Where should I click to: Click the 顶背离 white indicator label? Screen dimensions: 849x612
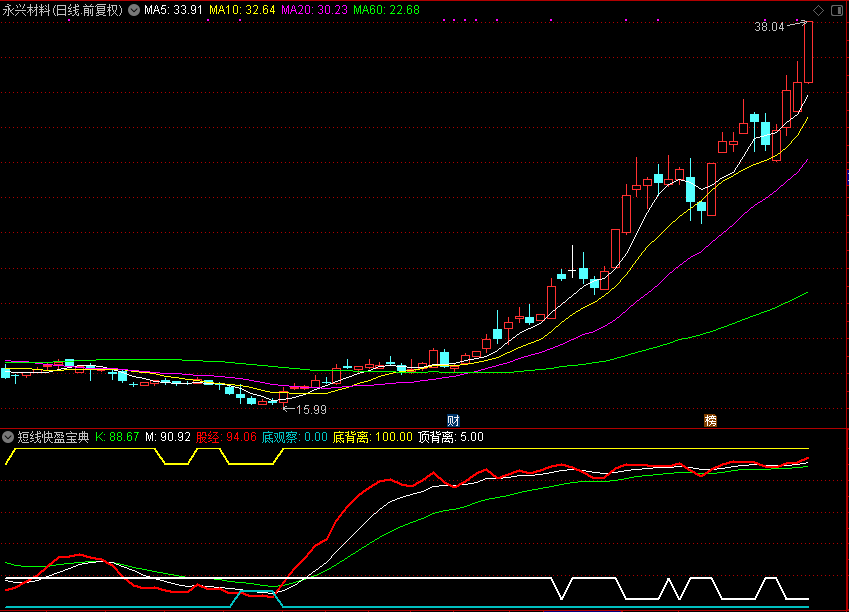[x=450, y=437]
